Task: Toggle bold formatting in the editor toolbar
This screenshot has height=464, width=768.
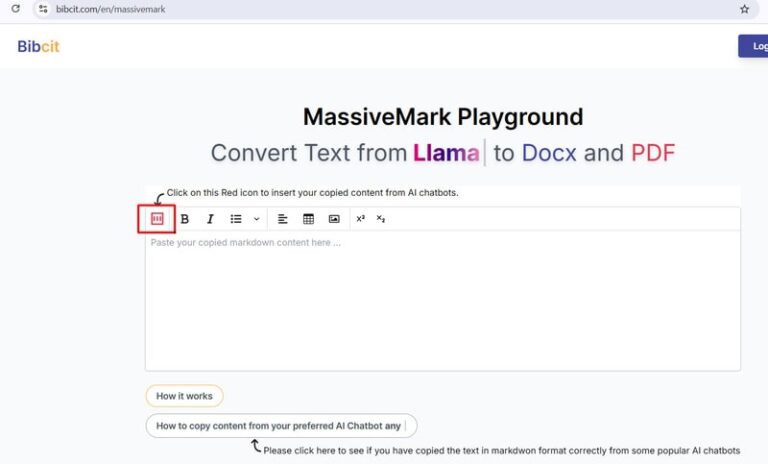Action: 185,219
